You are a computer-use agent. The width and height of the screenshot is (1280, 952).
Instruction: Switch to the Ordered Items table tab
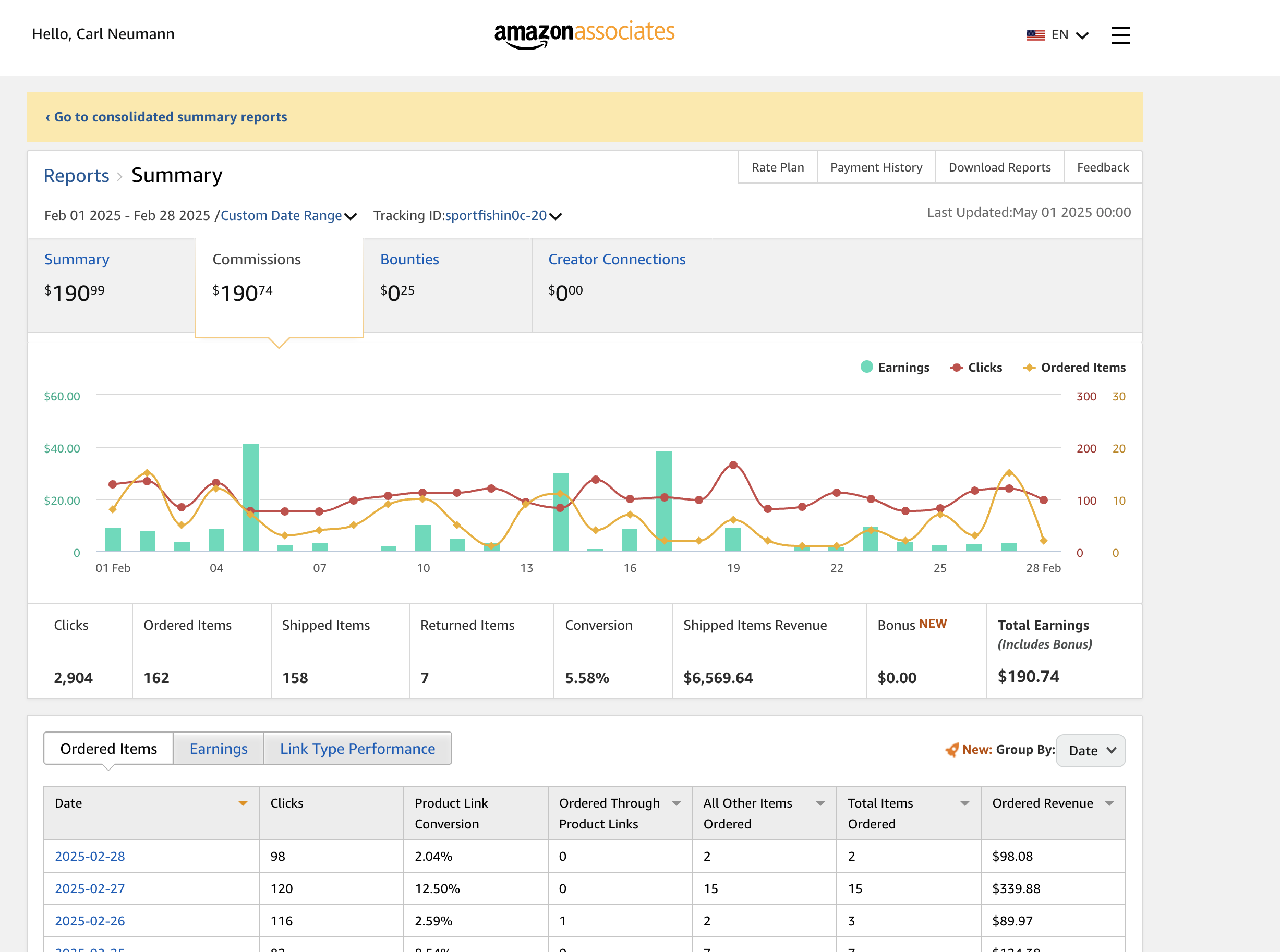click(x=108, y=748)
